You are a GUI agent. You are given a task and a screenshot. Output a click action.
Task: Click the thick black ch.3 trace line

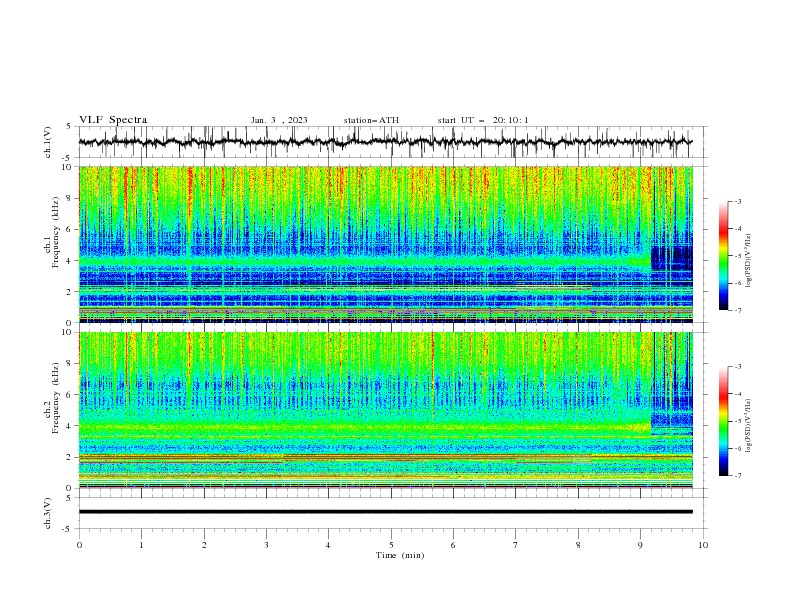pyautogui.click(x=385, y=512)
